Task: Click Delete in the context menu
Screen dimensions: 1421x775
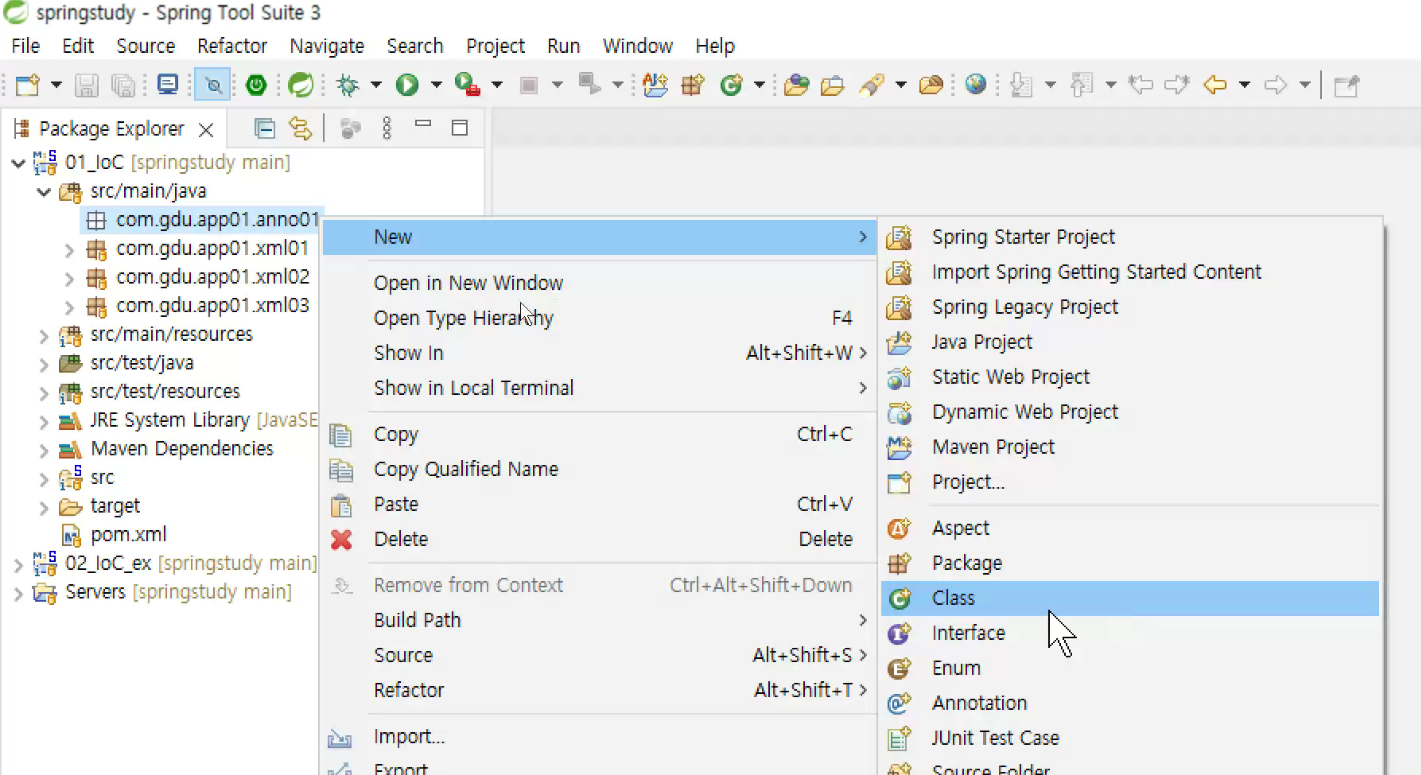Action: coord(598,539)
